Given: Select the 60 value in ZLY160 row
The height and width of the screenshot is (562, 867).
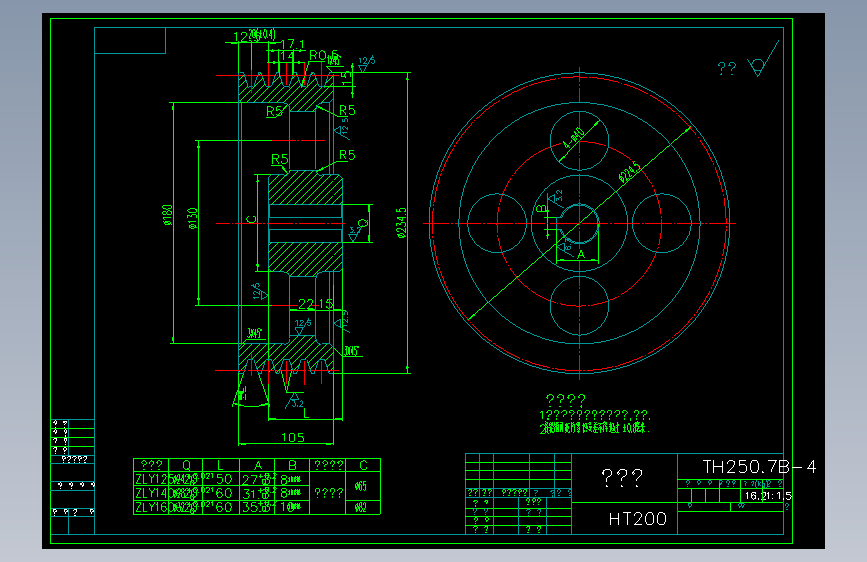Looking at the screenshot, I should [224, 507].
